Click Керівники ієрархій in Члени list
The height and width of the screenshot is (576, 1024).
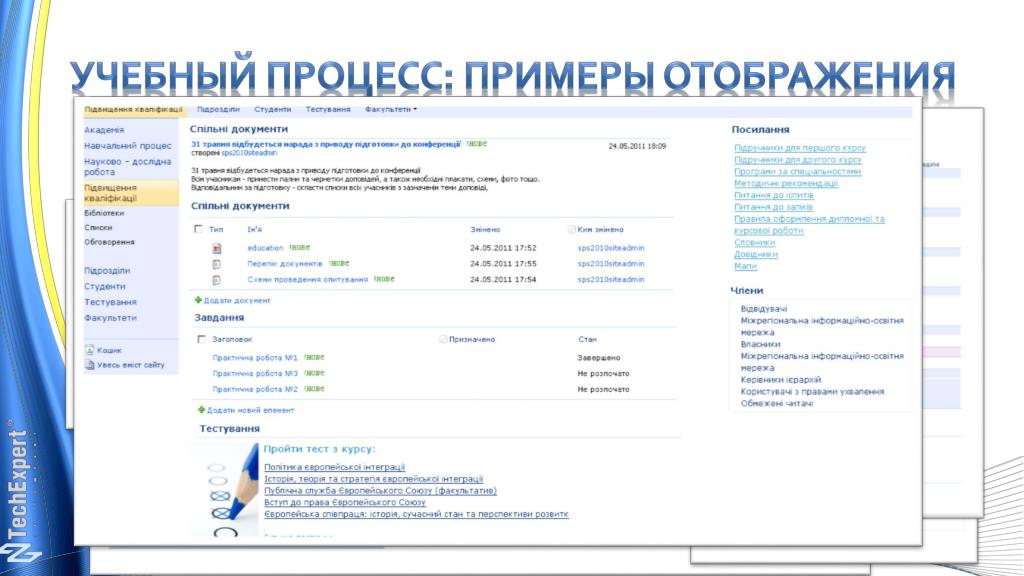(780, 380)
